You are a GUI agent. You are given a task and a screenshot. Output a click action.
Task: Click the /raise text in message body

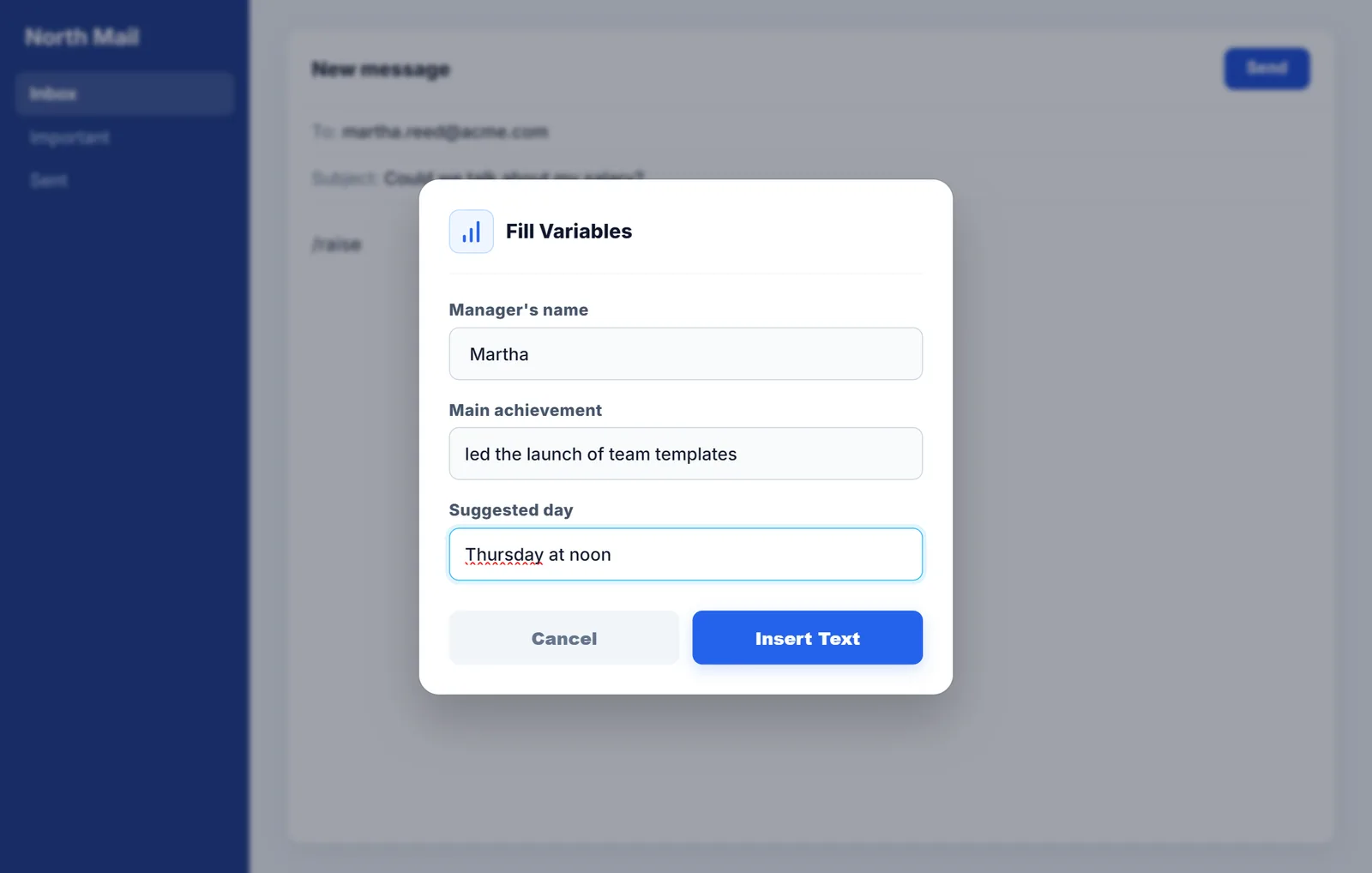(336, 244)
